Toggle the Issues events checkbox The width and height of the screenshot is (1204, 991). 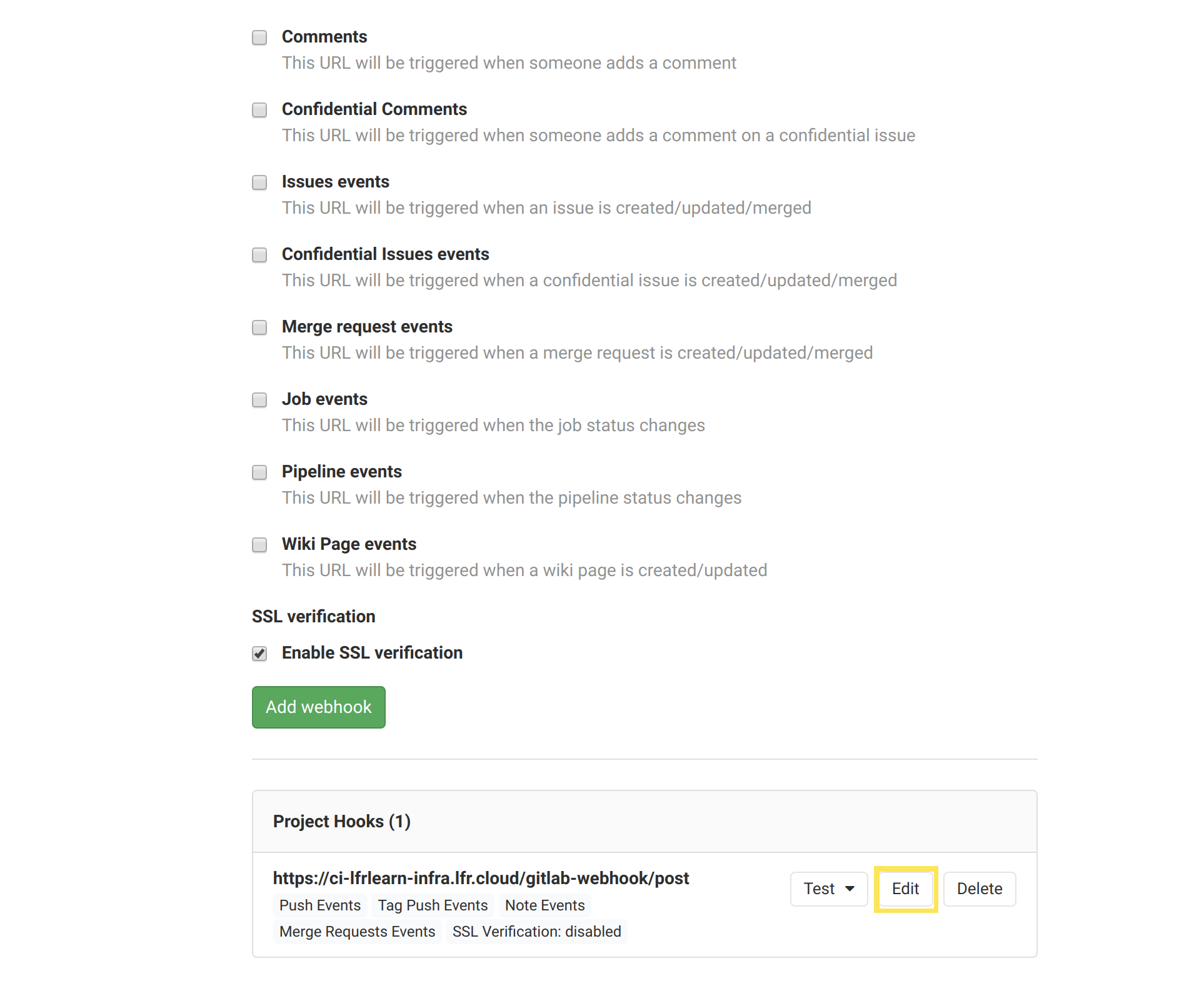coord(260,182)
